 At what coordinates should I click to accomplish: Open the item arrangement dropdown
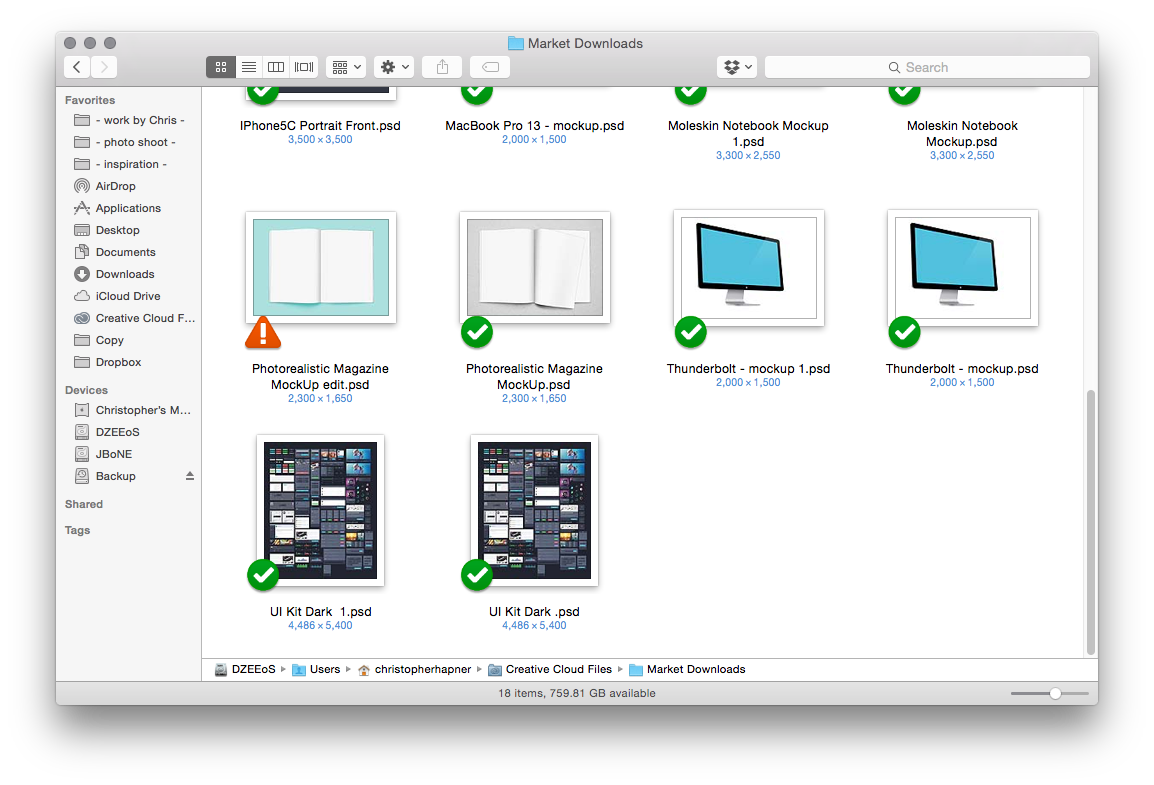346,67
